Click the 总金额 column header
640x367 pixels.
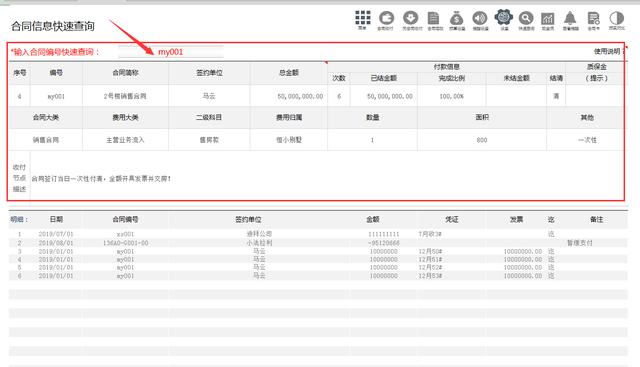coord(289,73)
